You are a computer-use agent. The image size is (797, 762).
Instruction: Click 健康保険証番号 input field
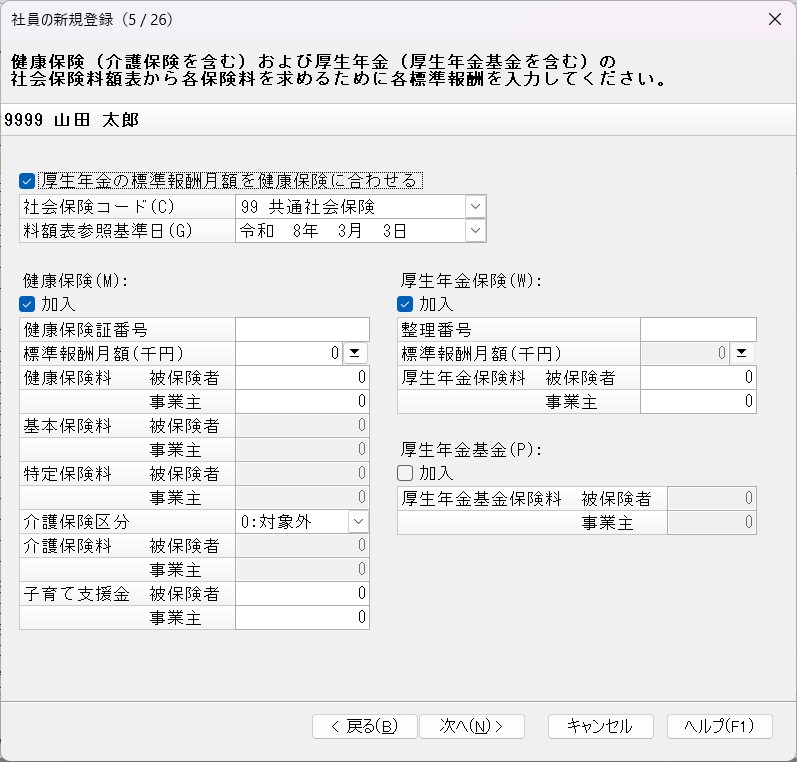pyautogui.click(x=302, y=330)
